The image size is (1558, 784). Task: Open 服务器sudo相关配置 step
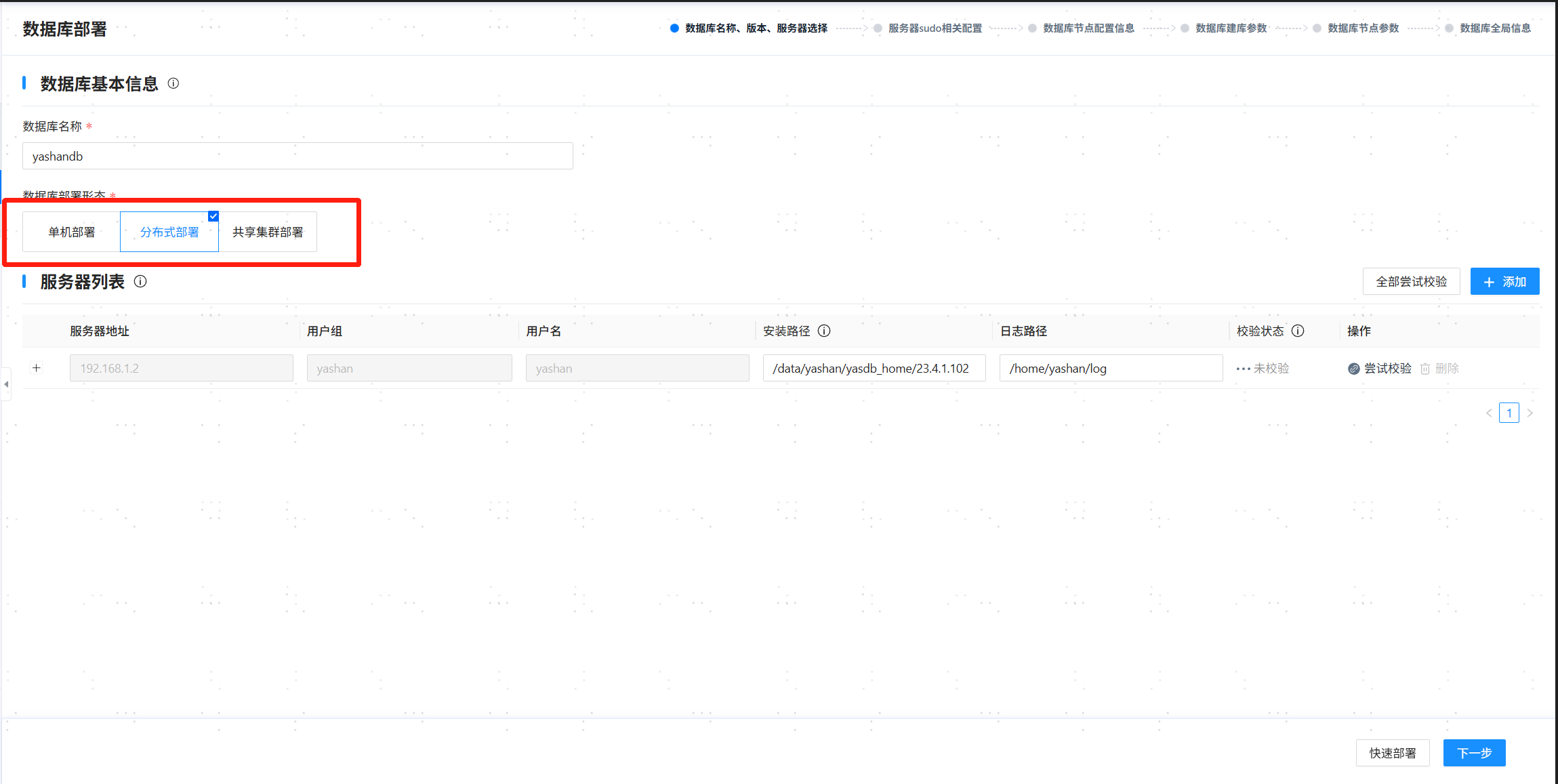[935, 28]
